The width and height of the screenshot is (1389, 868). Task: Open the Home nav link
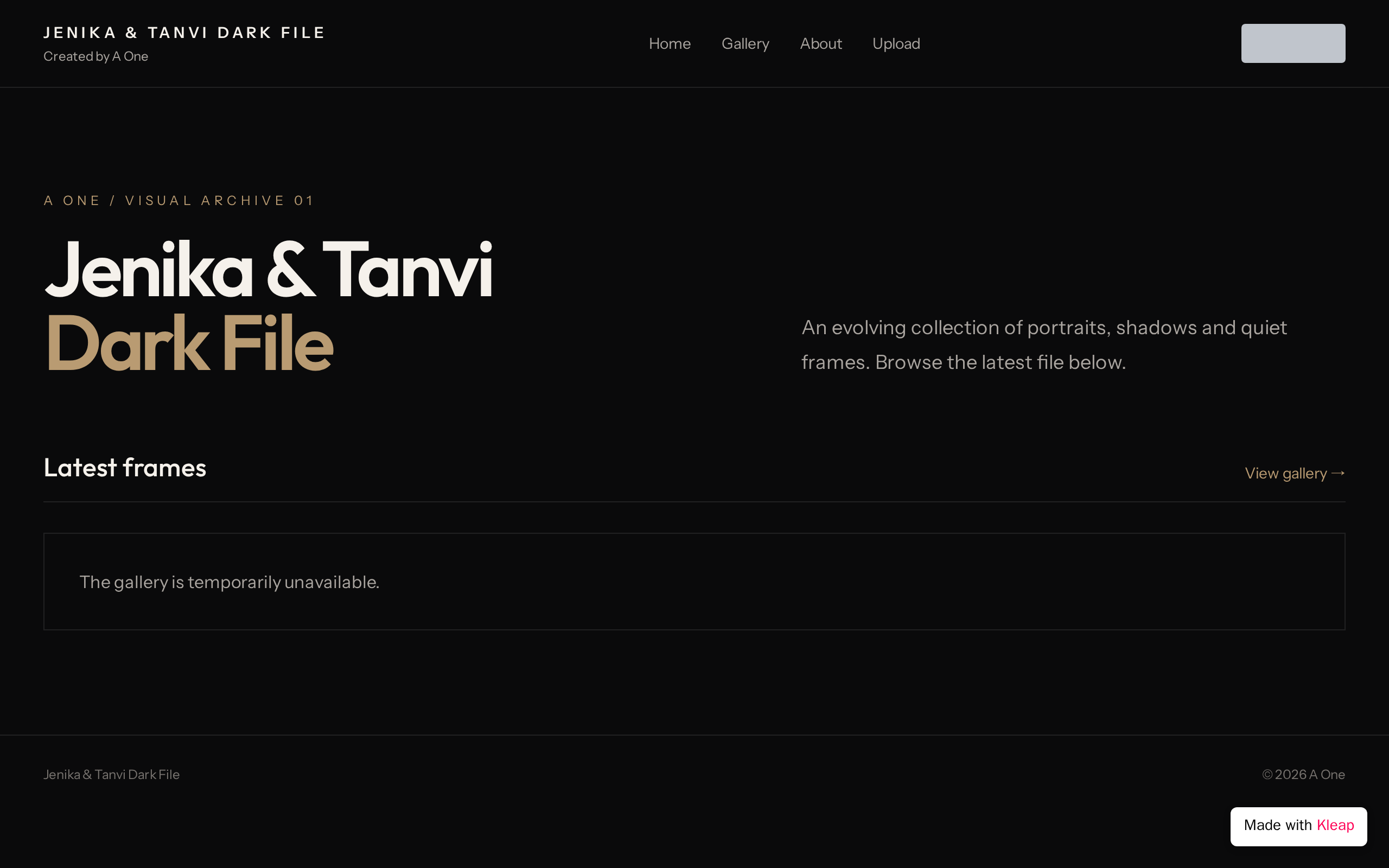coord(669,43)
